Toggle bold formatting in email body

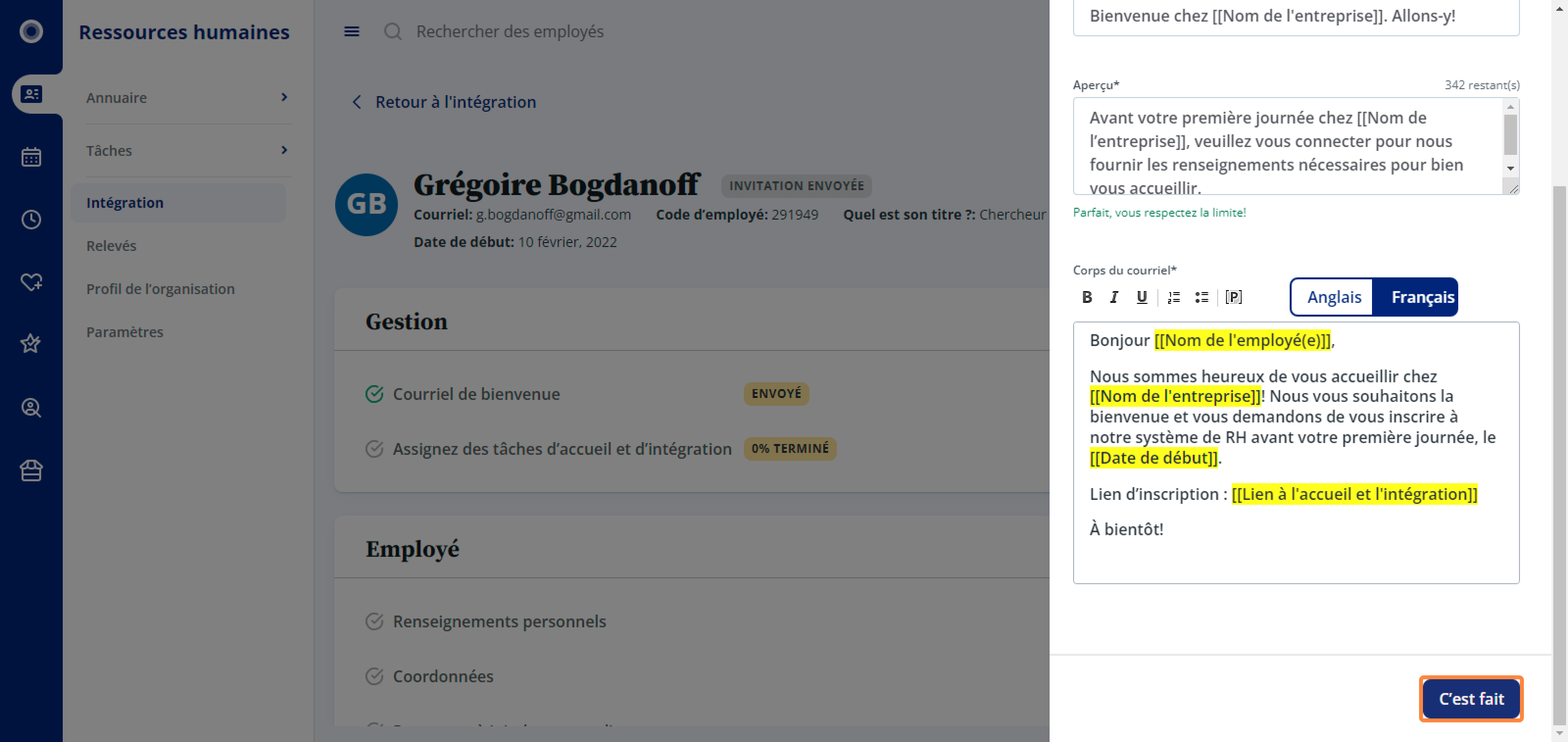[x=1087, y=297]
